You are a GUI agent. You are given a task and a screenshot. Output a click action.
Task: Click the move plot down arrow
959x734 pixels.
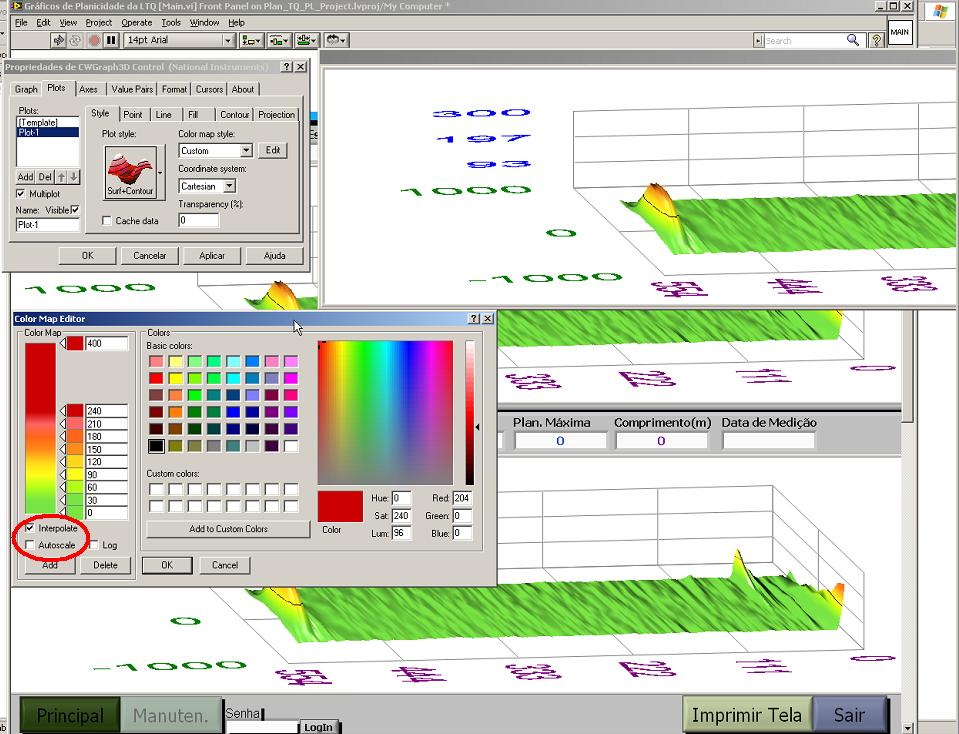73,177
